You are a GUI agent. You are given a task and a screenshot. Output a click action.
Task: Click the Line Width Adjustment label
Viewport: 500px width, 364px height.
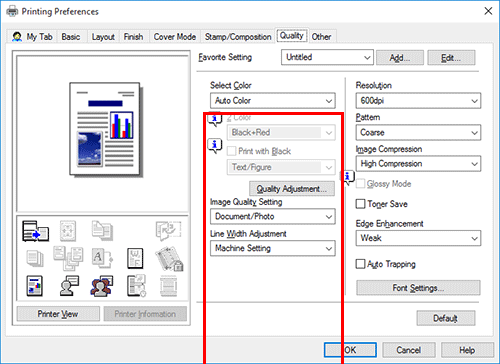pyautogui.click(x=248, y=234)
